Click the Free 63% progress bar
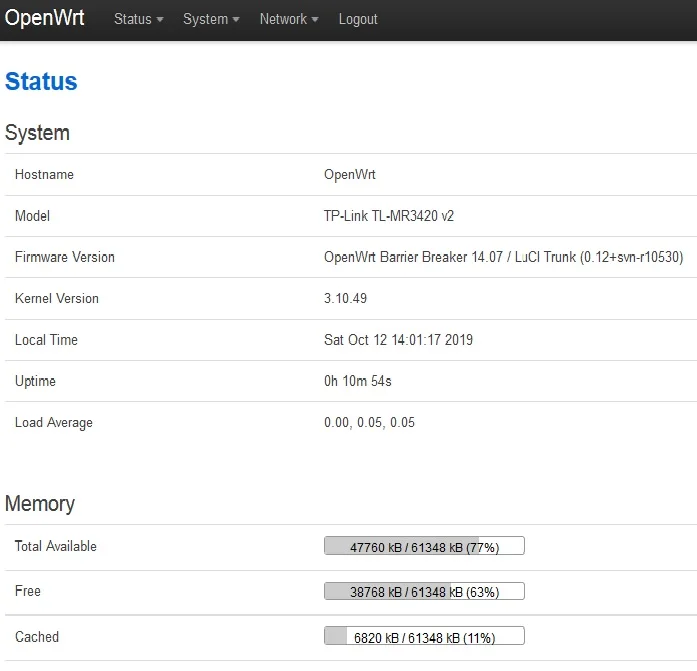The image size is (697, 671). (x=425, y=591)
